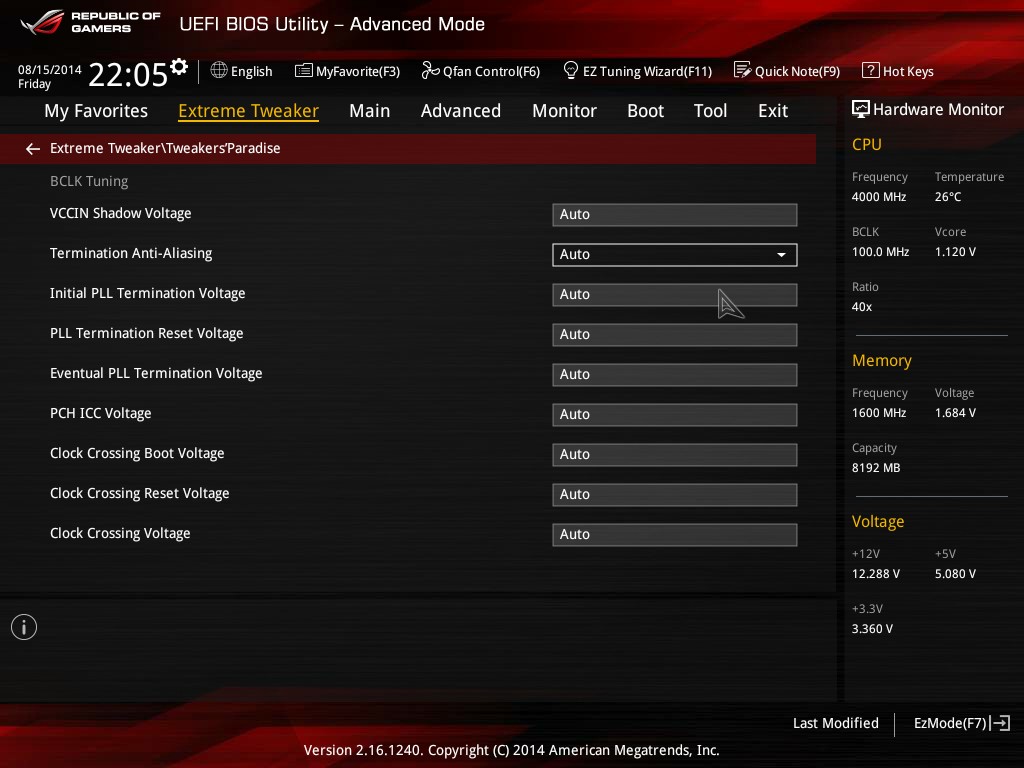Click the Ratio 40x value

tap(862, 306)
